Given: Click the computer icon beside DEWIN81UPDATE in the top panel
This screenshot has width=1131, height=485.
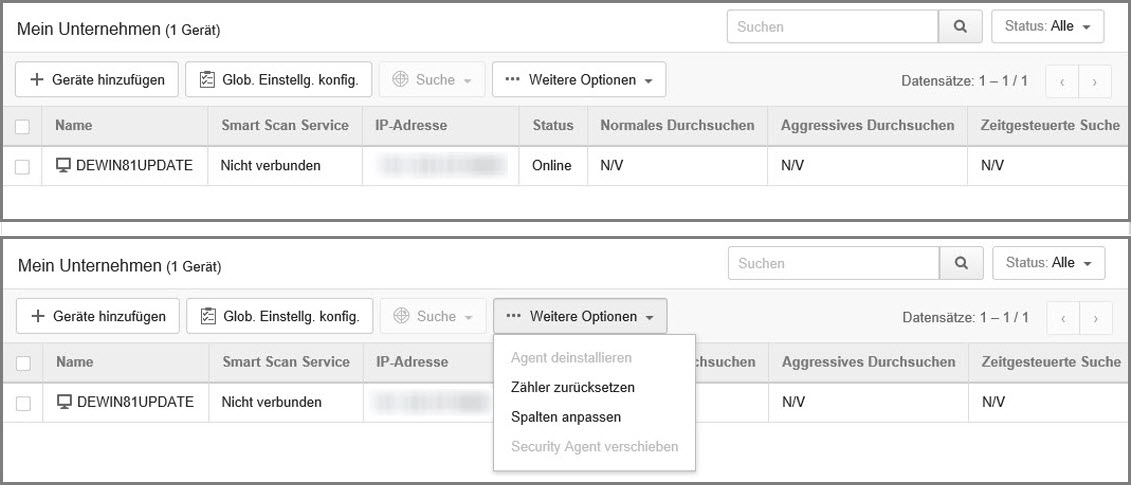Looking at the screenshot, I should coord(64,165).
